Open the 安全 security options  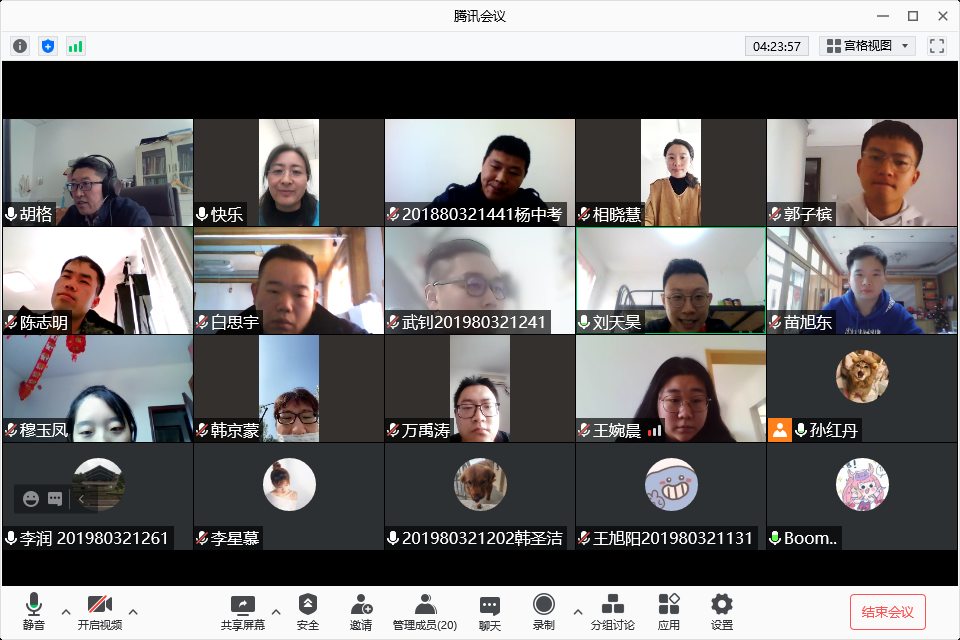coord(308,611)
